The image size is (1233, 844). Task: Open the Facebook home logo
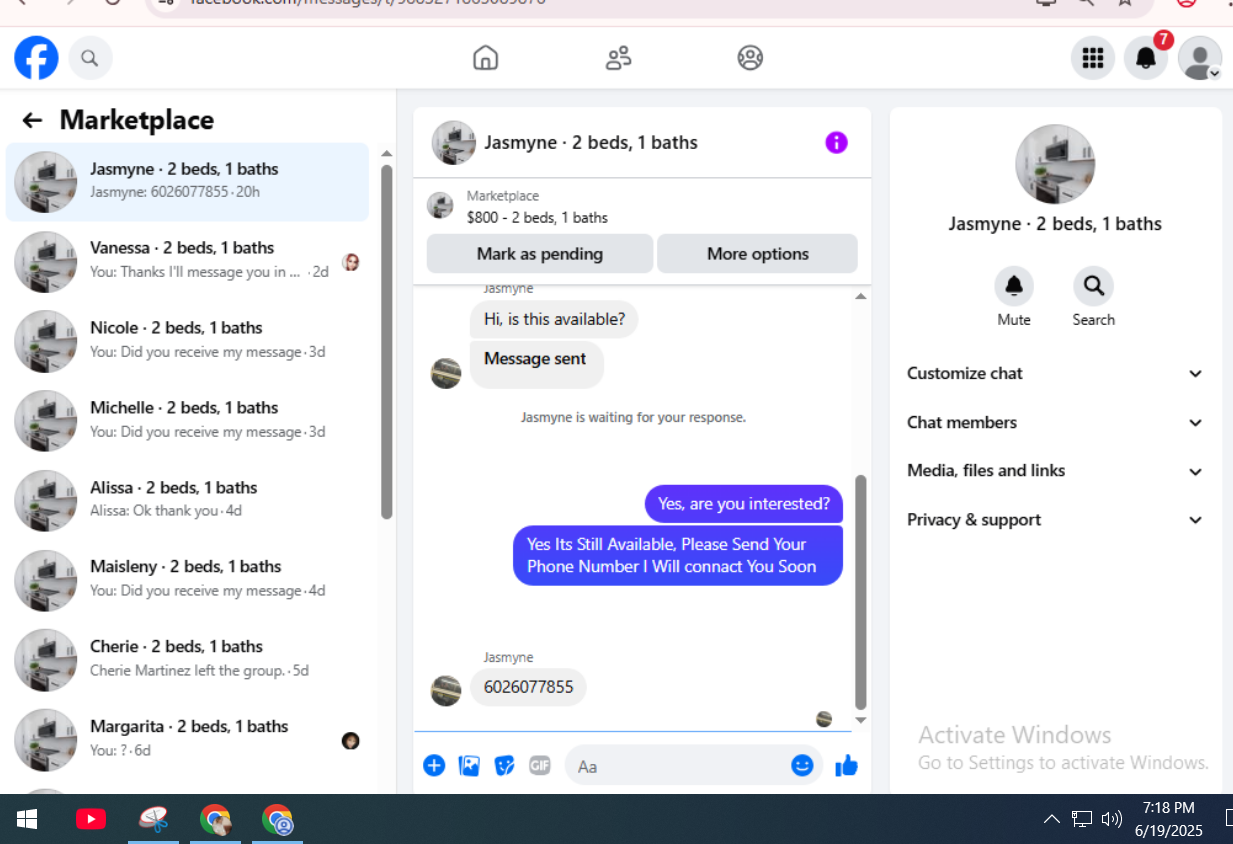[36, 58]
